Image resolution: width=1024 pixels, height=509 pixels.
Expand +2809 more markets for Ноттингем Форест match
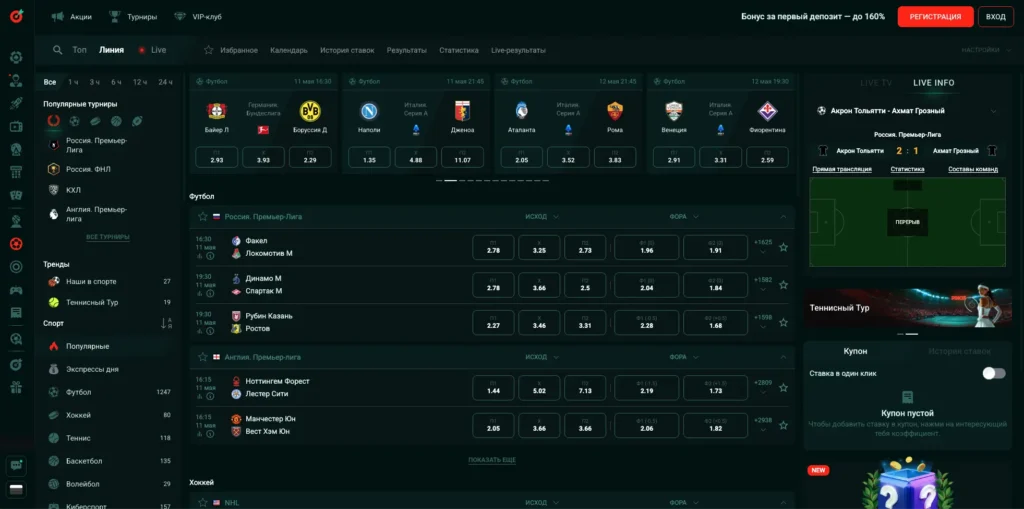(763, 387)
